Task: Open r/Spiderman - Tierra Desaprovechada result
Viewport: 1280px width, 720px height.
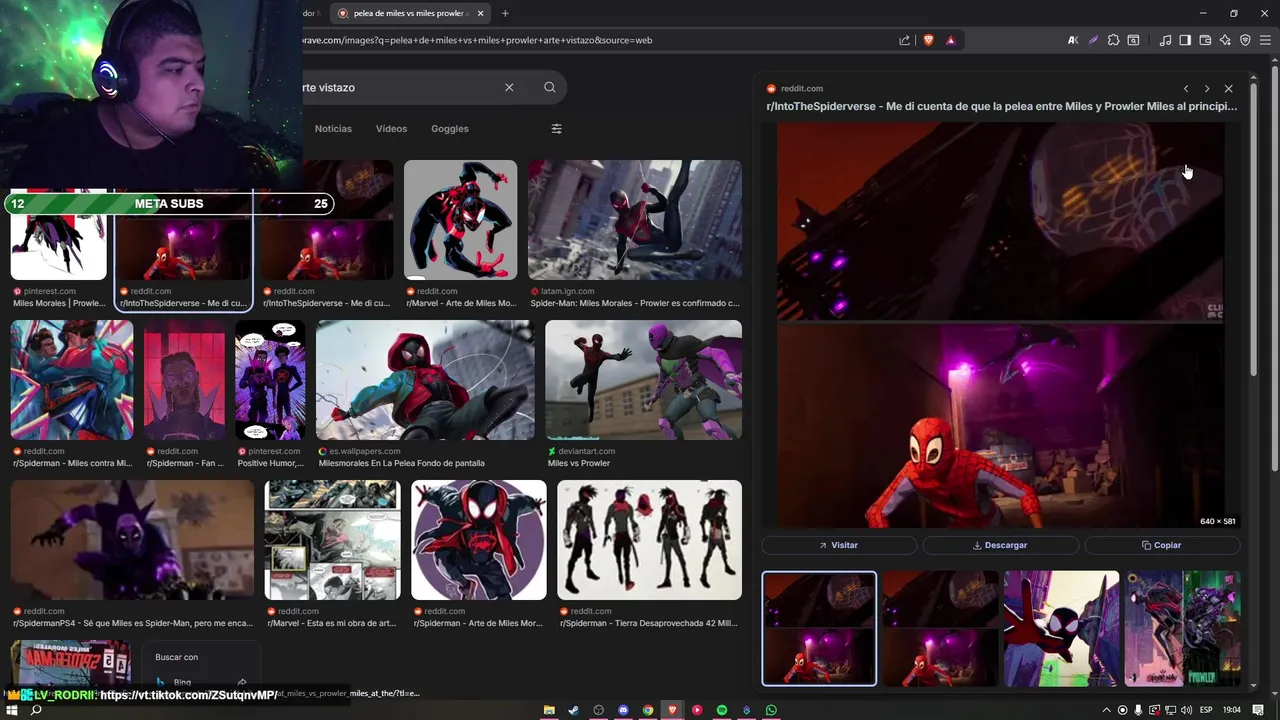Action: tap(650, 540)
